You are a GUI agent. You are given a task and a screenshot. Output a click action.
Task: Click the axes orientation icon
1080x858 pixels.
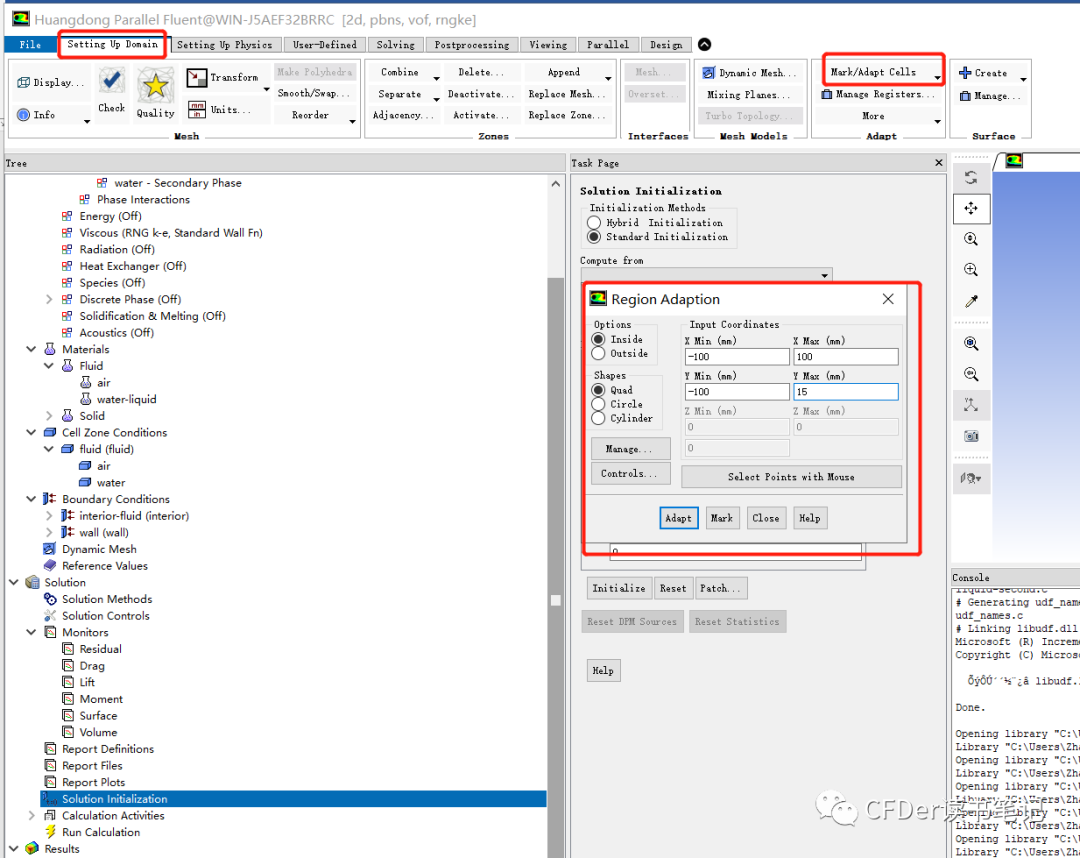coord(971,405)
